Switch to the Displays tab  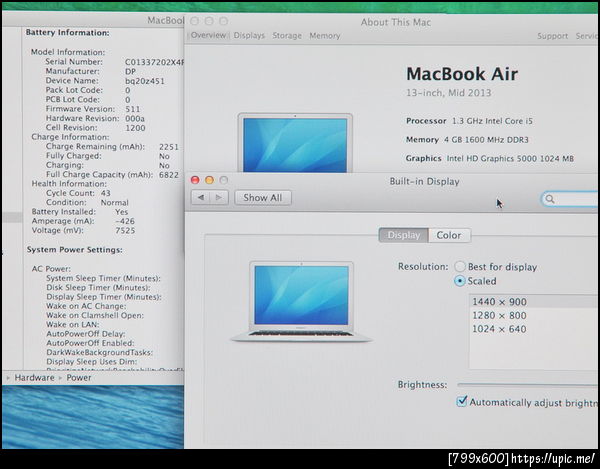click(x=249, y=36)
